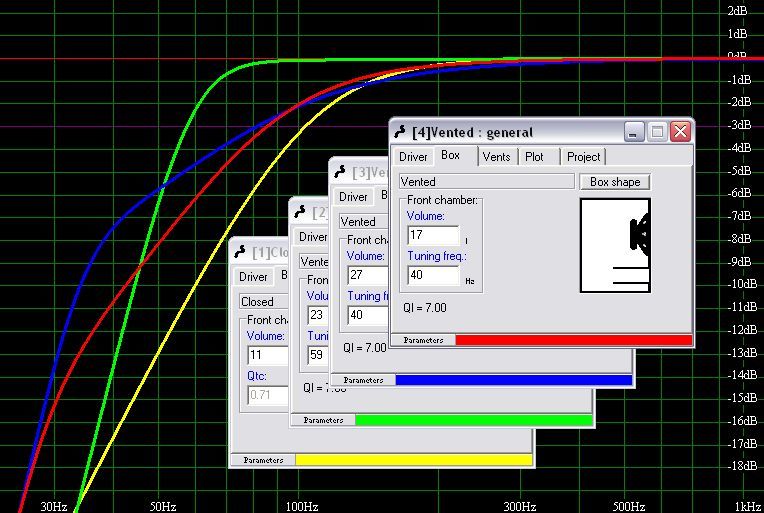Open the Driver tab in window [3]

click(353, 197)
